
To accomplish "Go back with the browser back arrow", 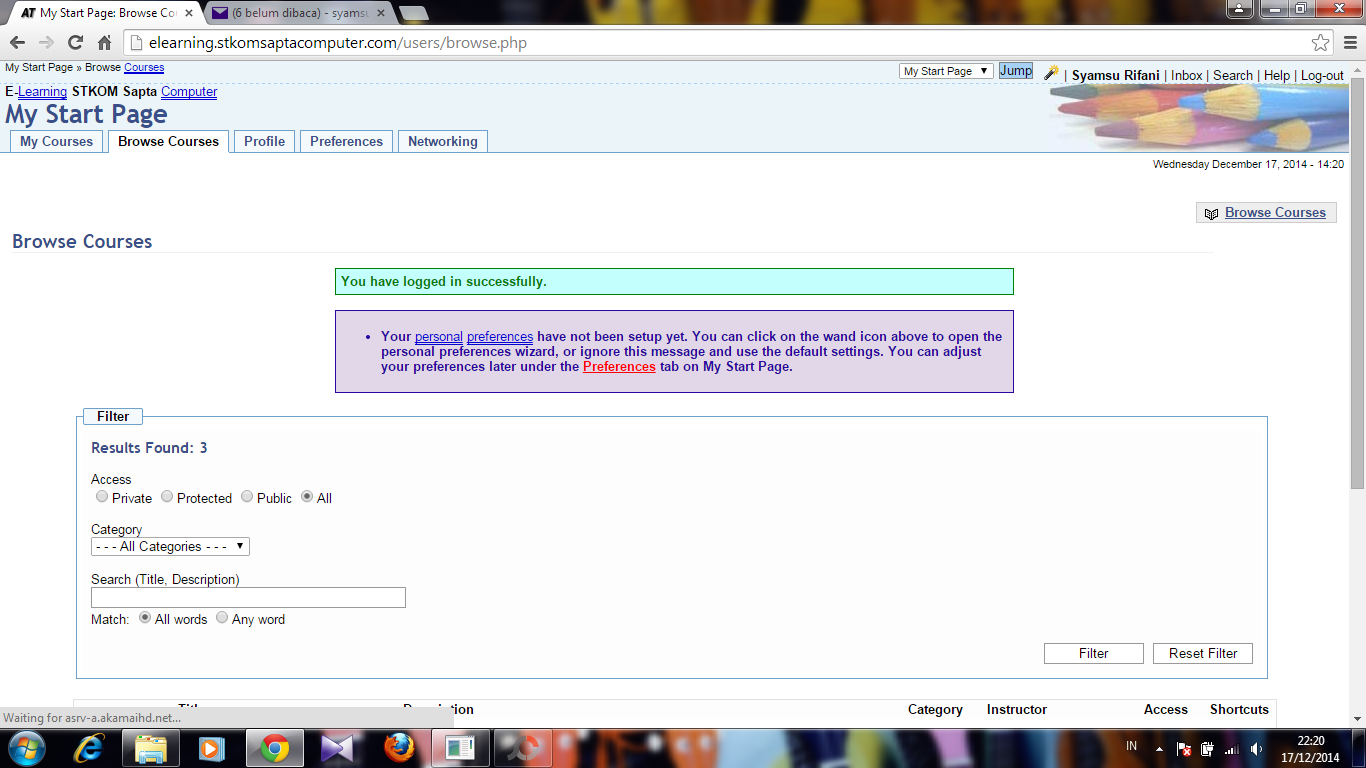I will pyautogui.click(x=17, y=43).
